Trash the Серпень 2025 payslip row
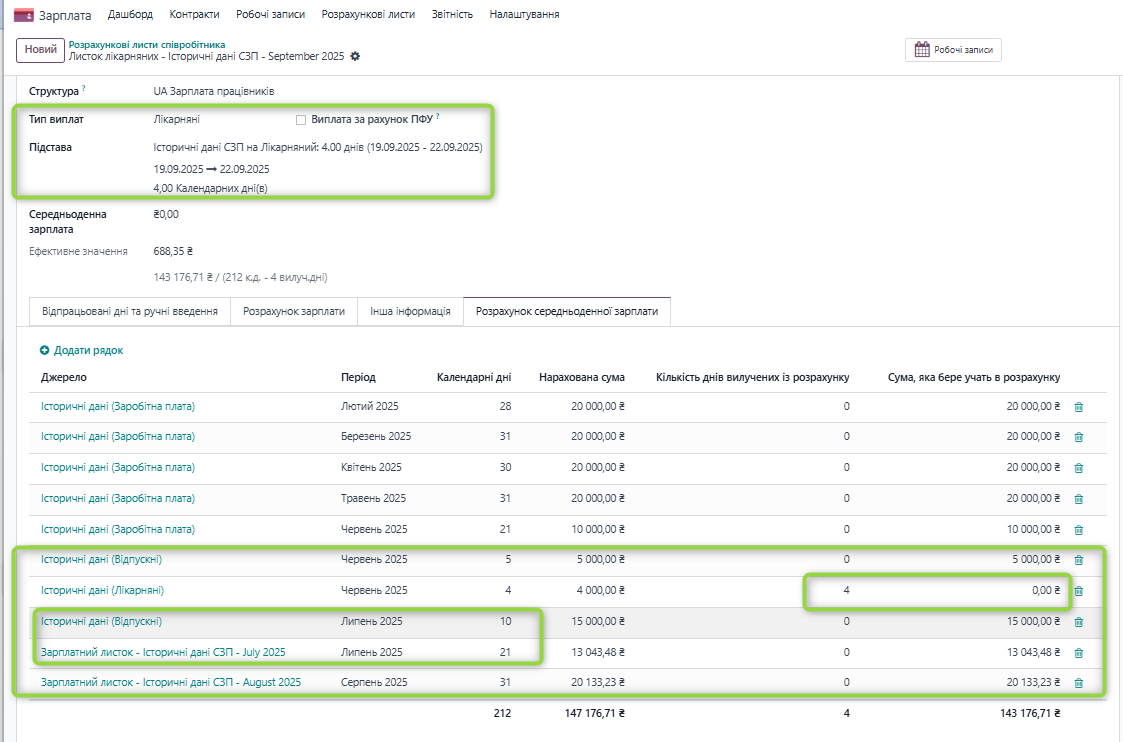This screenshot has height=742, width=1123. (1078, 683)
